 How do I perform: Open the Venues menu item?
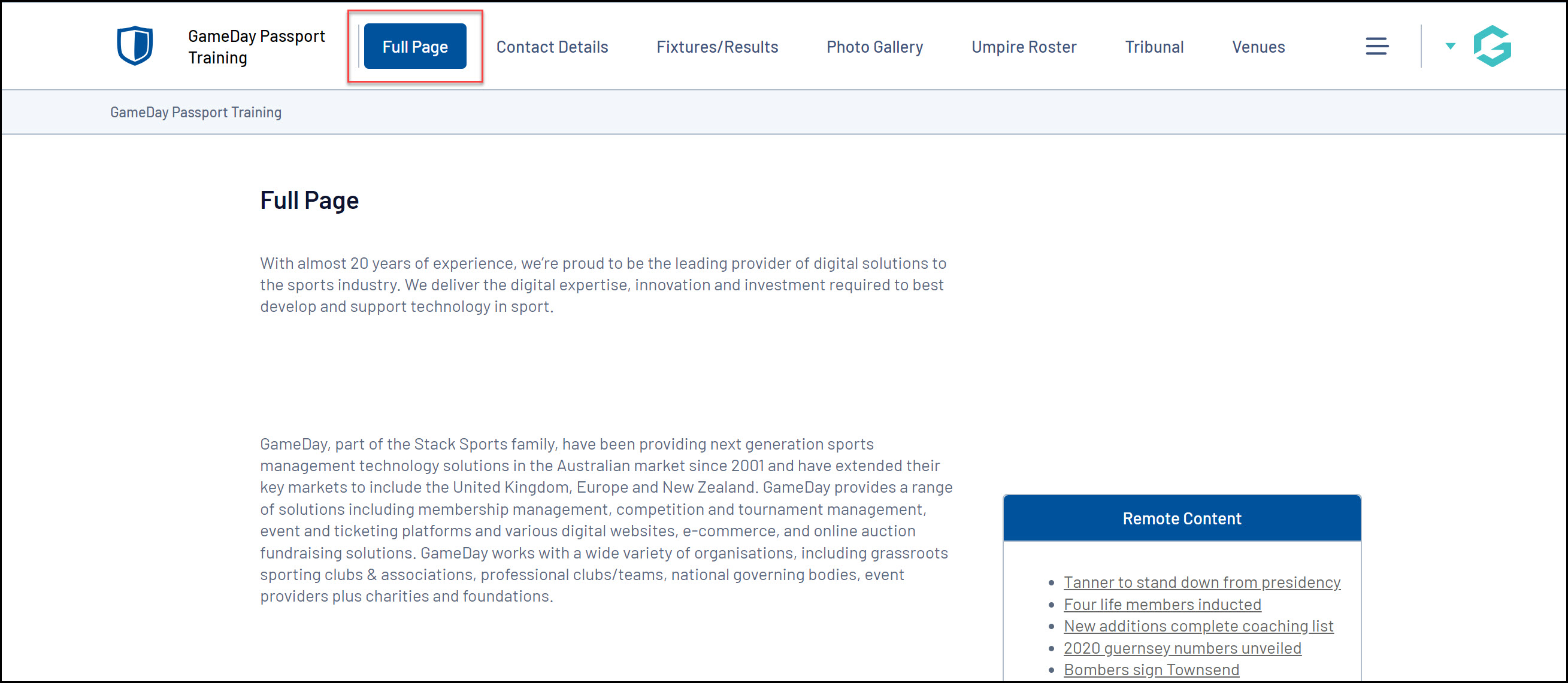[1258, 47]
